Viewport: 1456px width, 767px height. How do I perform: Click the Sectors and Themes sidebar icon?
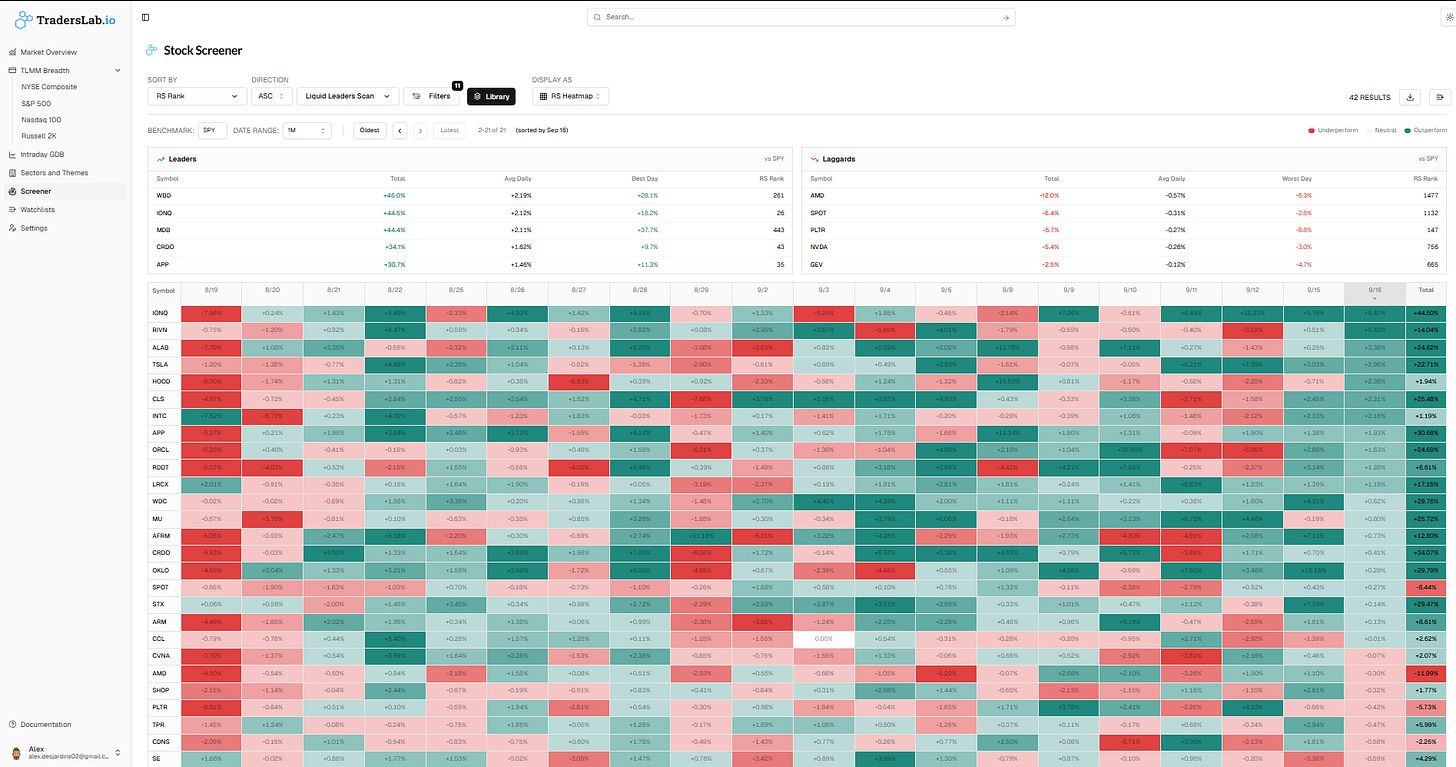click(x=12, y=173)
